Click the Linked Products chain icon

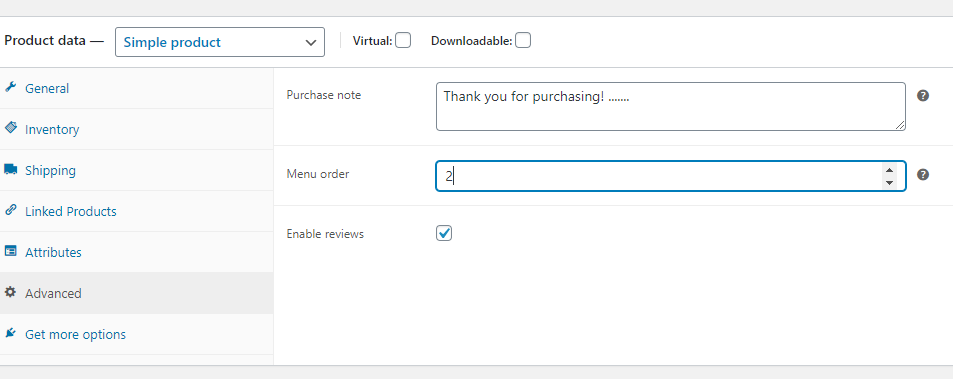10,210
